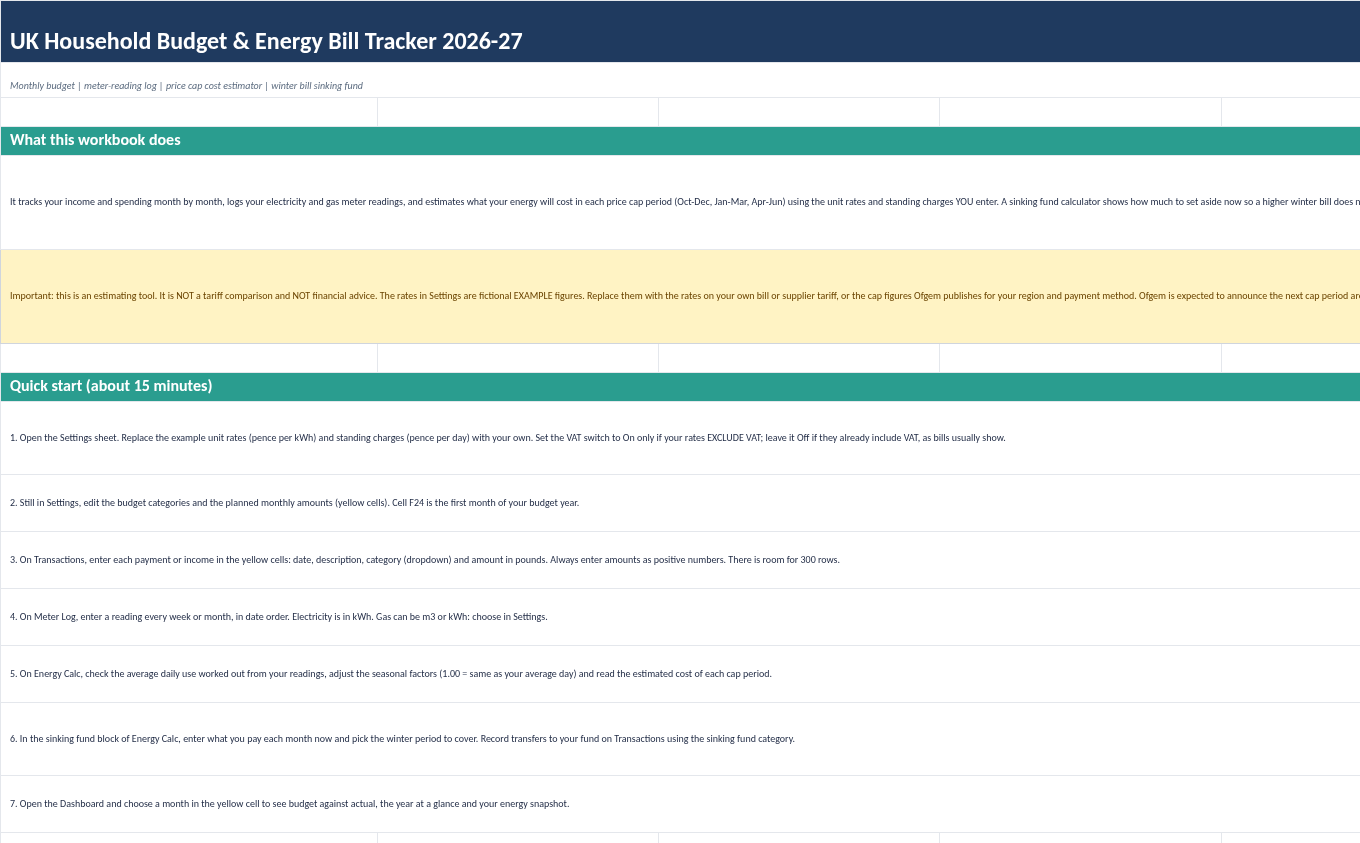This screenshot has width=1360, height=843.
Task: Click step 6 'In the sinking fund block of Energy Calc'
Action: click(680, 739)
